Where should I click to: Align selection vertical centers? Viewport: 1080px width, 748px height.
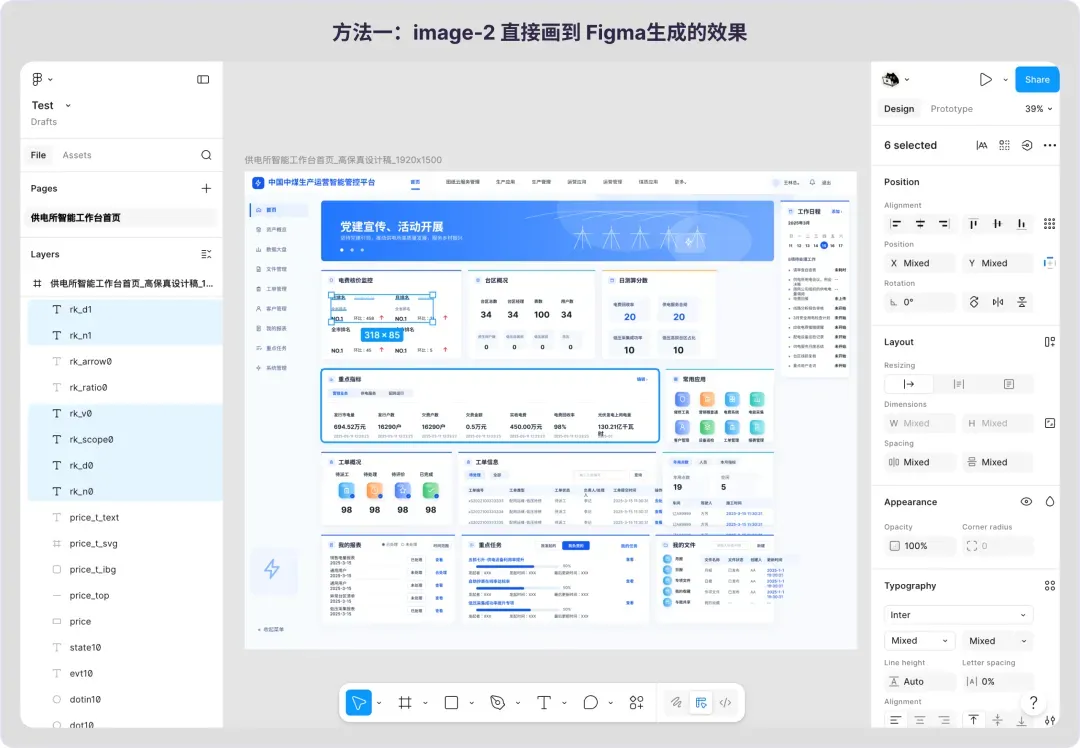997,224
